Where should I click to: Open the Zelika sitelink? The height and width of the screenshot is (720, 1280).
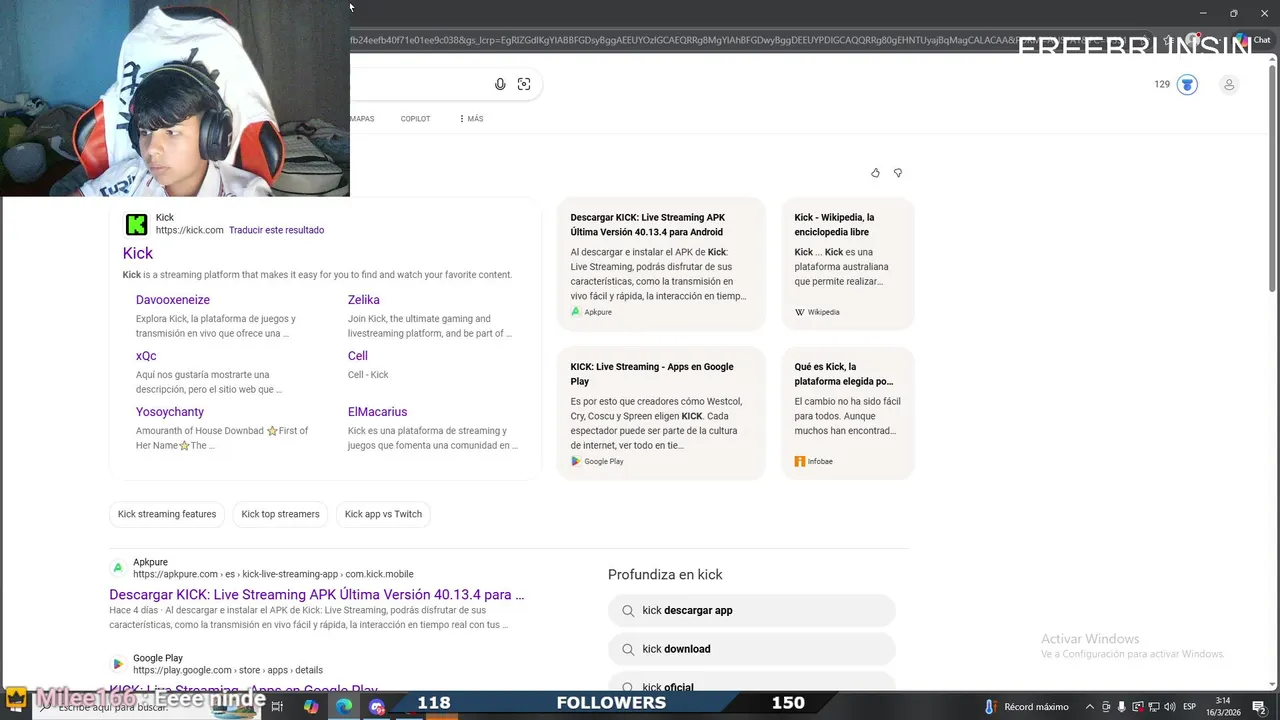click(364, 300)
